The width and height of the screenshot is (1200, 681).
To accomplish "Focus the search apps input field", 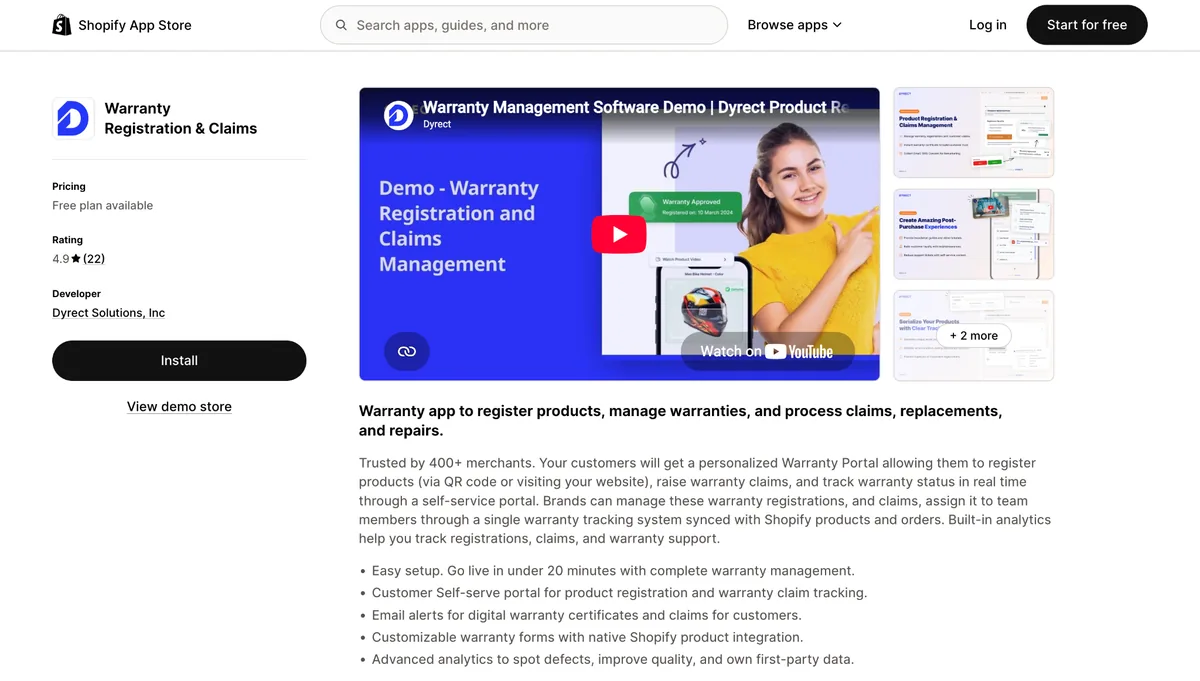I will 524,25.
